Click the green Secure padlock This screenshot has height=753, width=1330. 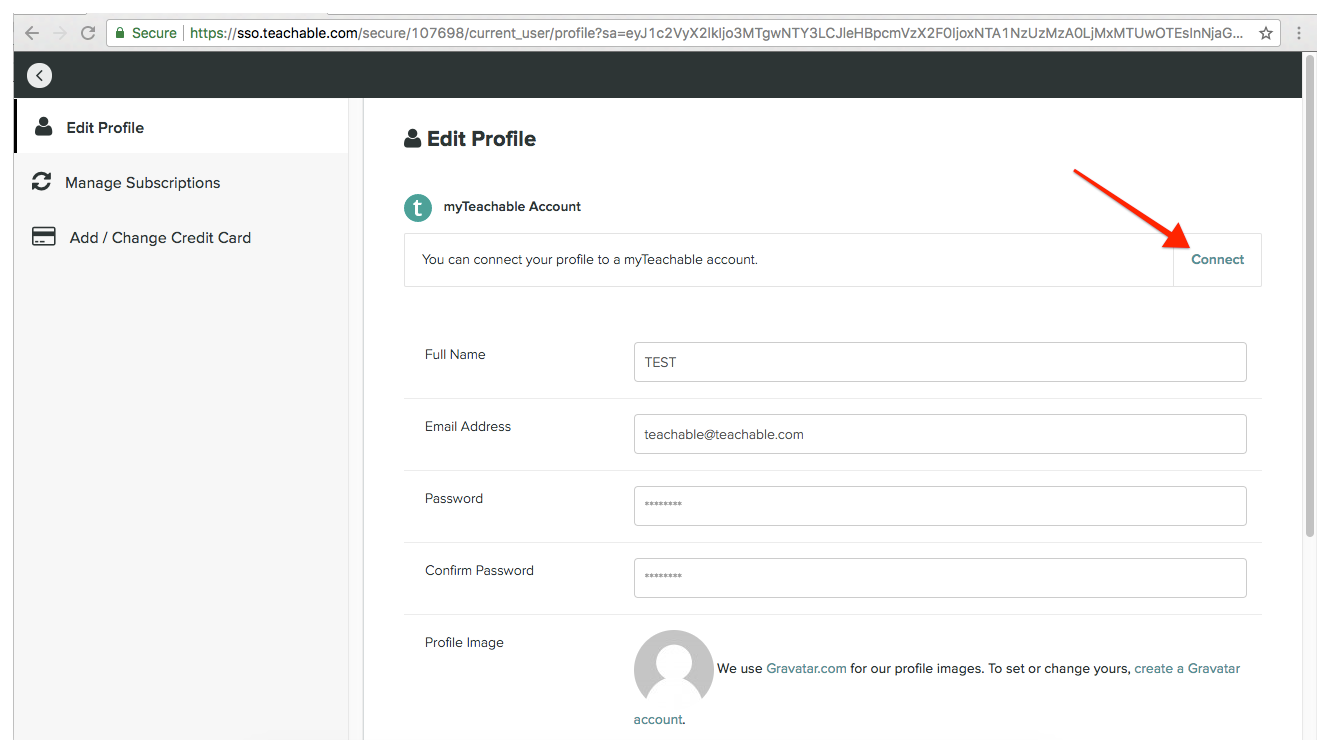click(x=120, y=33)
